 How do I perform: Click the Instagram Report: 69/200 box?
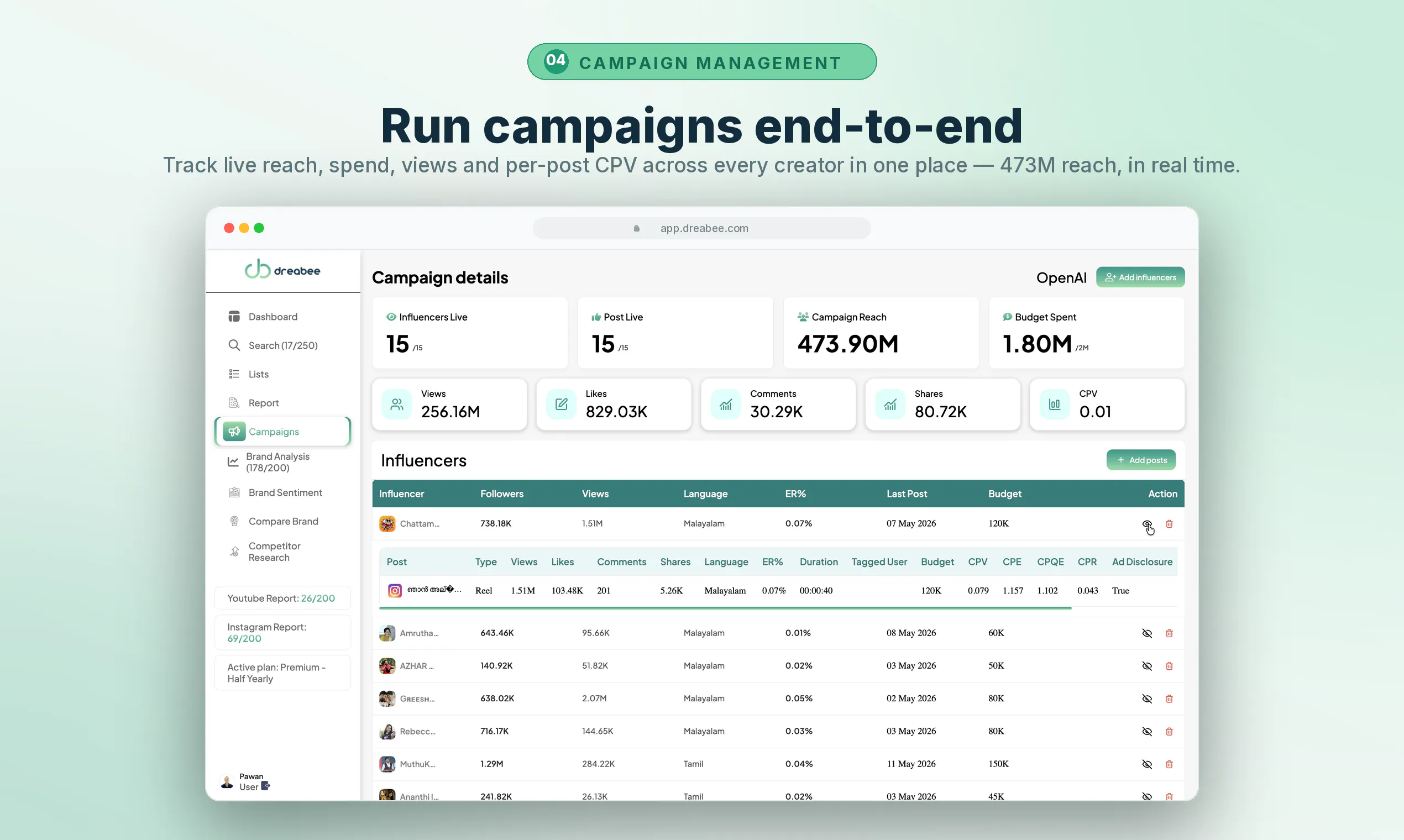[x=282, y=633]
